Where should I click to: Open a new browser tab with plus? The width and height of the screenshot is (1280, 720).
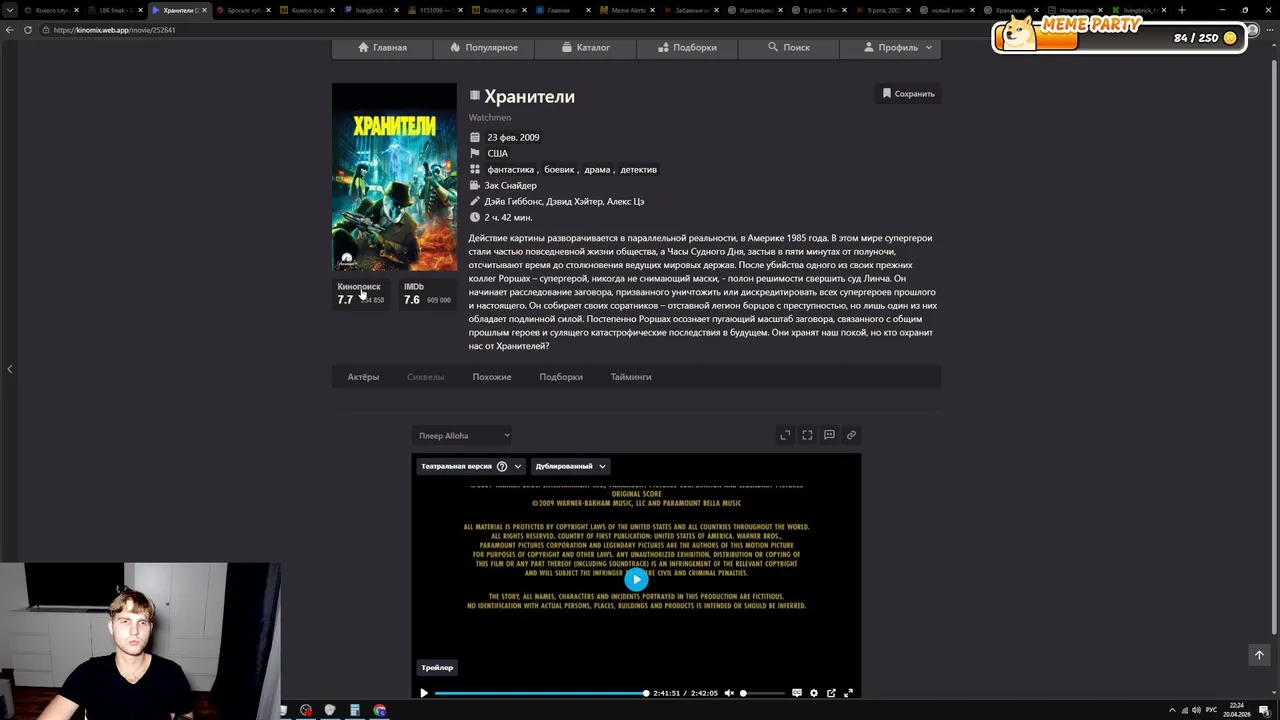point(1182,10)
